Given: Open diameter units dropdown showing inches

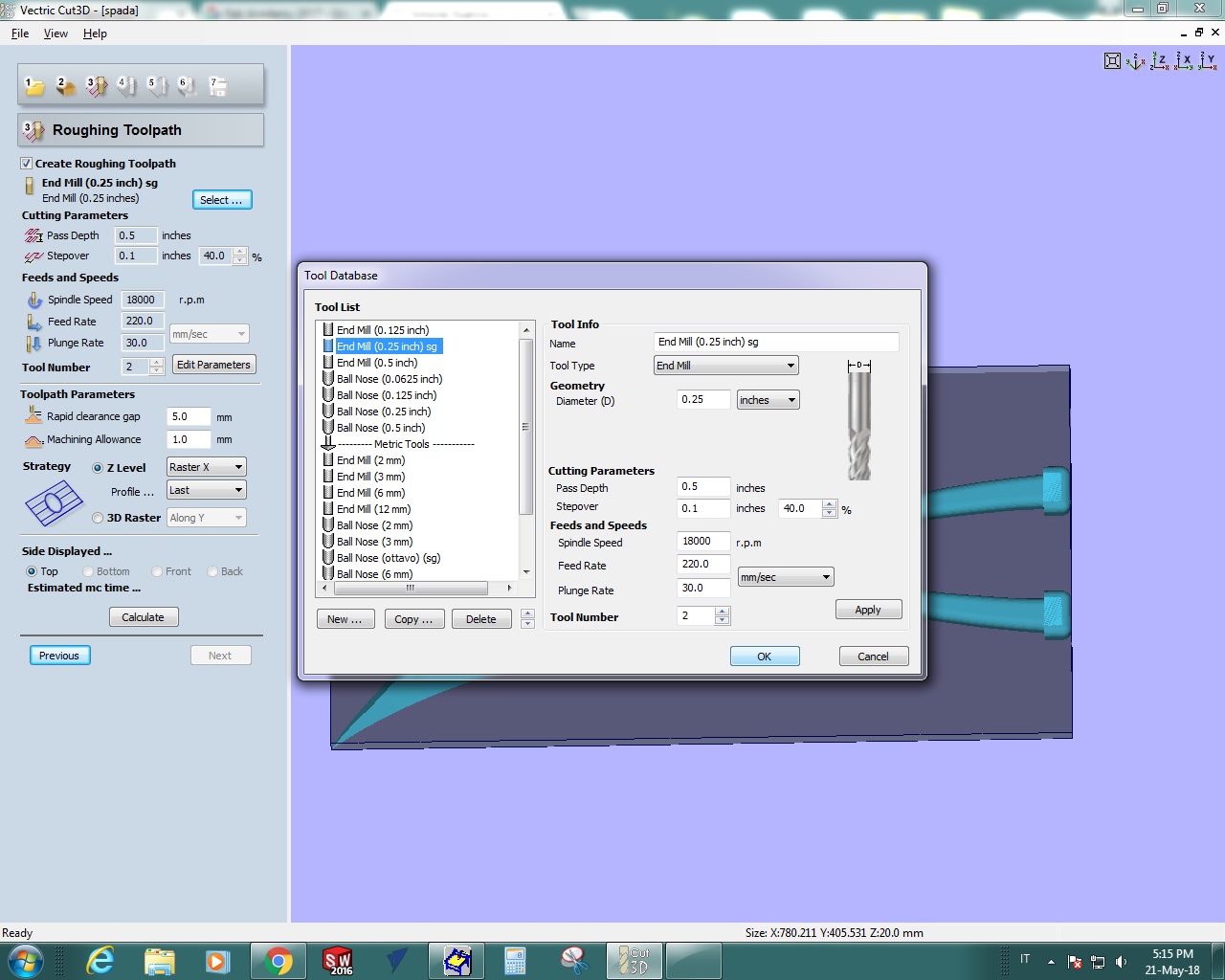Looking at the screenshot, I should (768, 400).
